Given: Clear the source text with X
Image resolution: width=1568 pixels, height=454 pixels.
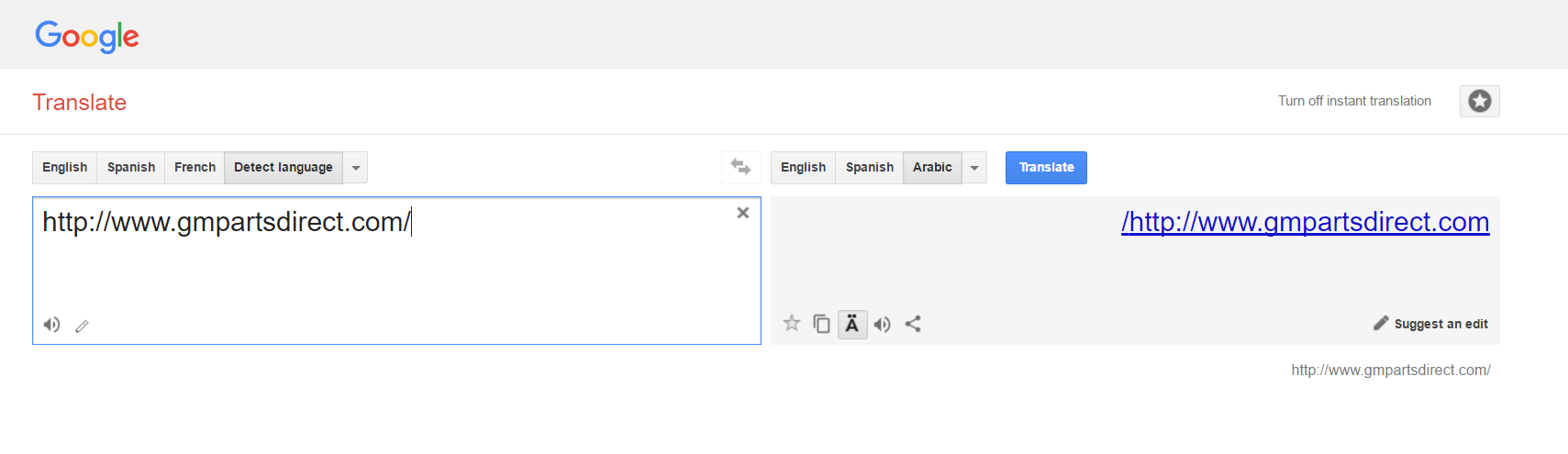Looking at the screenshot, I should (x=743, y=213).
